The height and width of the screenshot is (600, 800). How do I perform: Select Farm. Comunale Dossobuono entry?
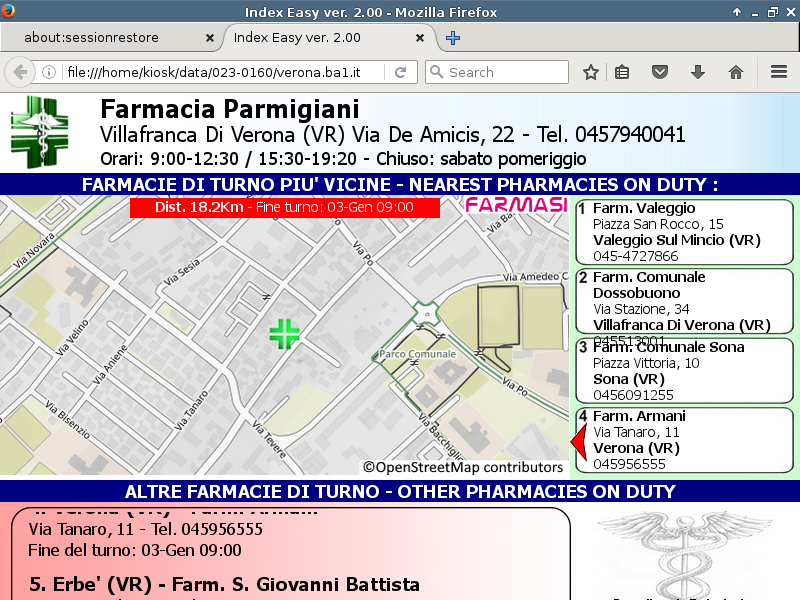(683, 301)
